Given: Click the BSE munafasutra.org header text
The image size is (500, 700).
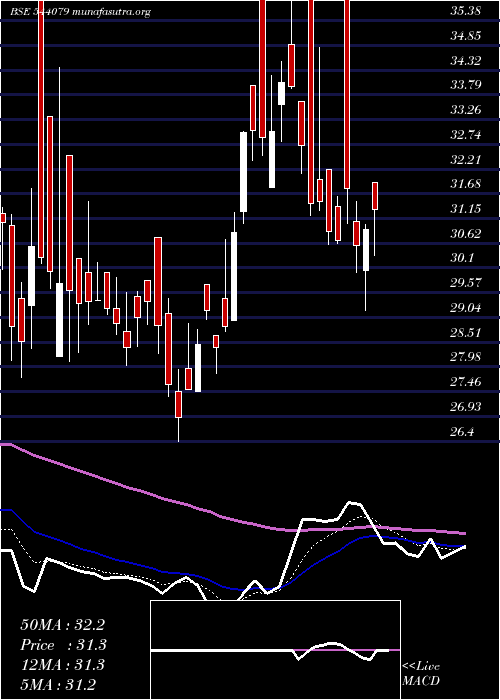Looking at the screenshot, I should [80, 12].
